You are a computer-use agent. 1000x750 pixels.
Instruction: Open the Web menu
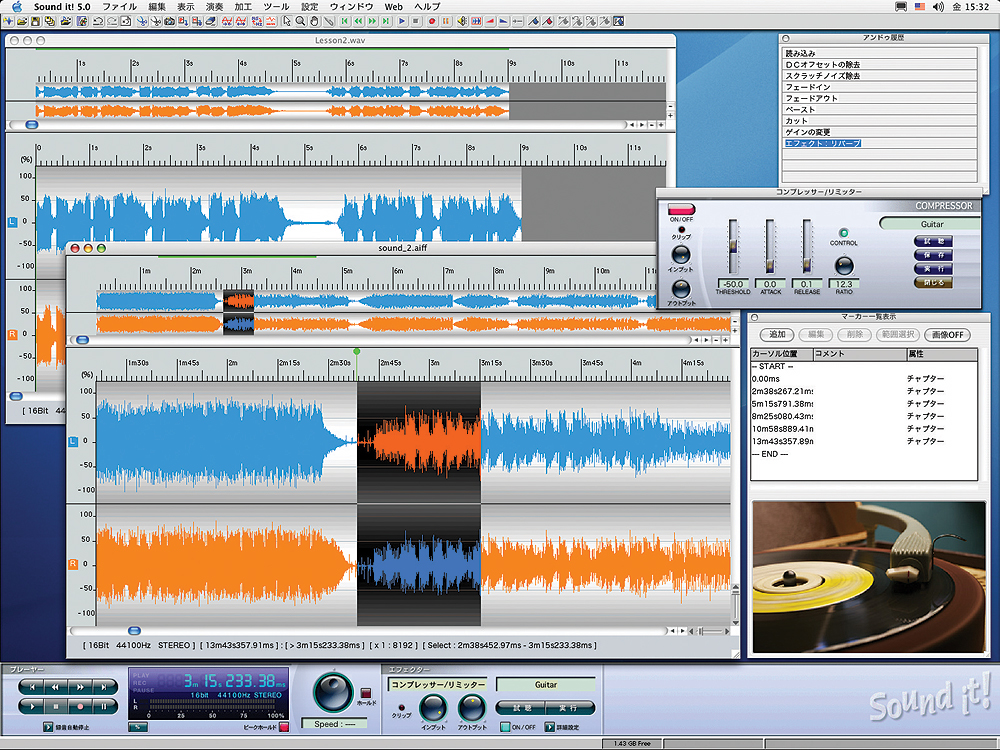point(393,6)
